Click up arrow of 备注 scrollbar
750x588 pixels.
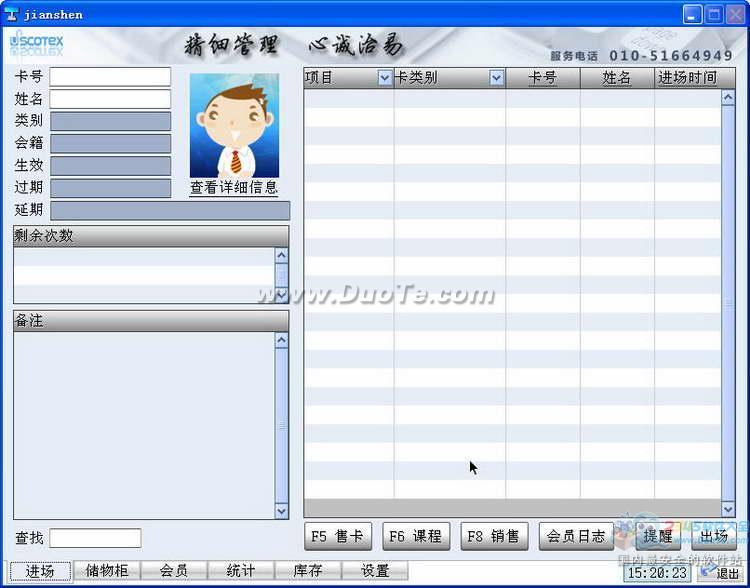pyautogui.click(x=282, y=340)
